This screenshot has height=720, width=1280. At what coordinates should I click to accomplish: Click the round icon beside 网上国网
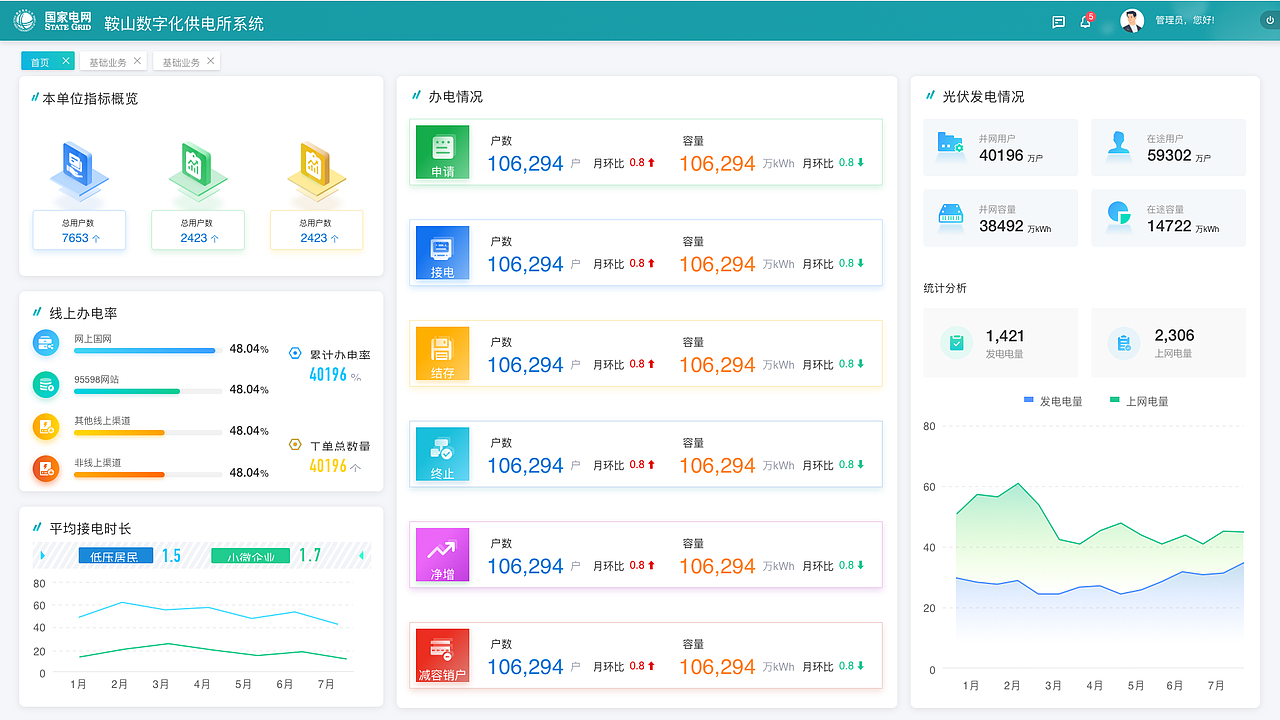click(x=46, y=343)
